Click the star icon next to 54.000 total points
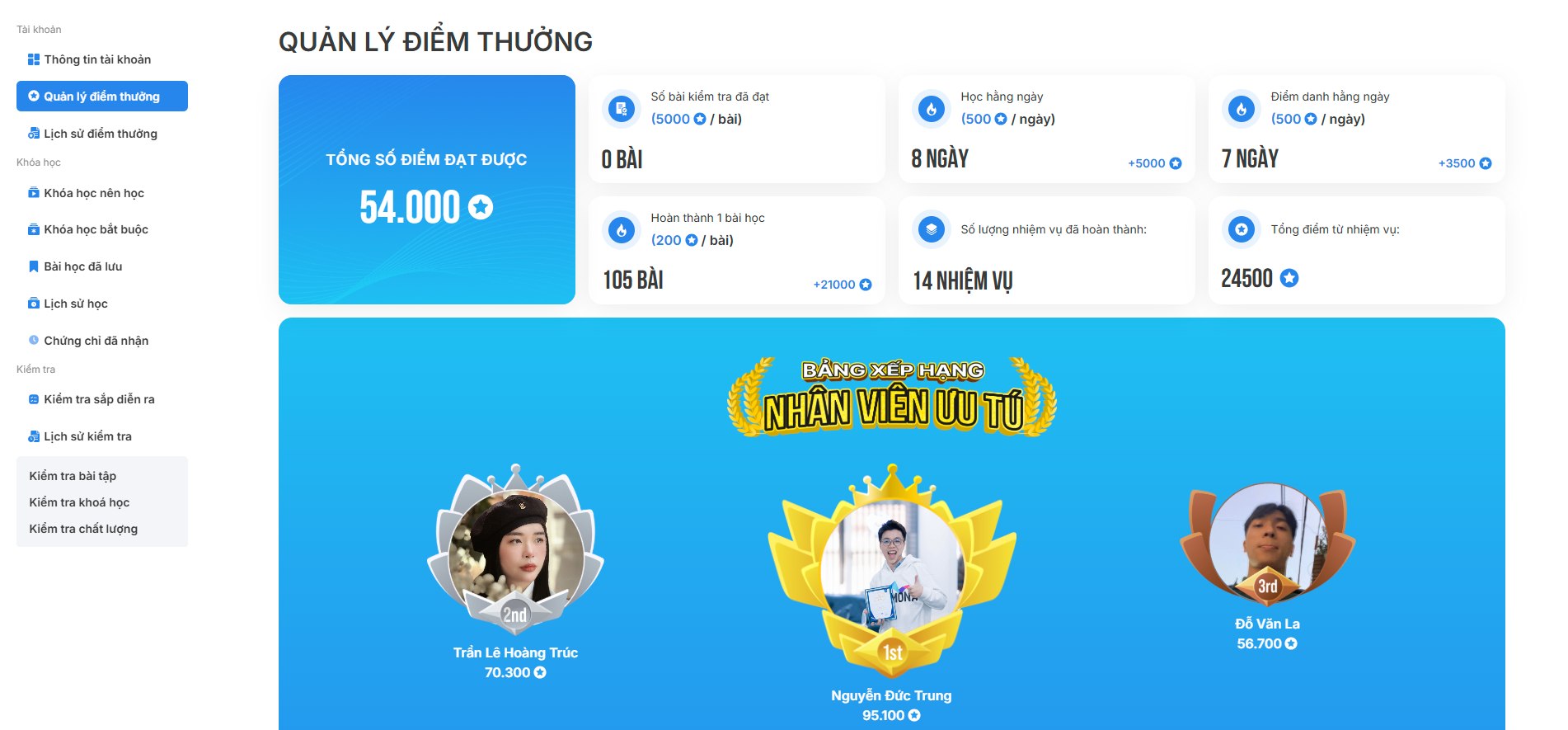This screenshot has width=1568, height=730. (481, 206)
